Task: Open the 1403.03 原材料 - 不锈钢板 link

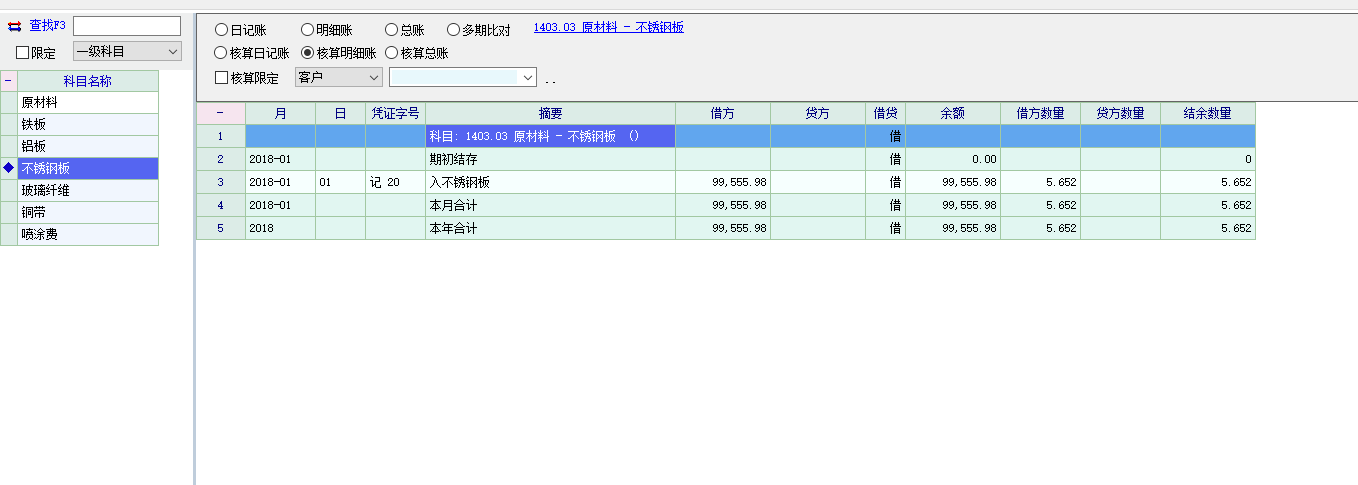Action: coord(608,28)
